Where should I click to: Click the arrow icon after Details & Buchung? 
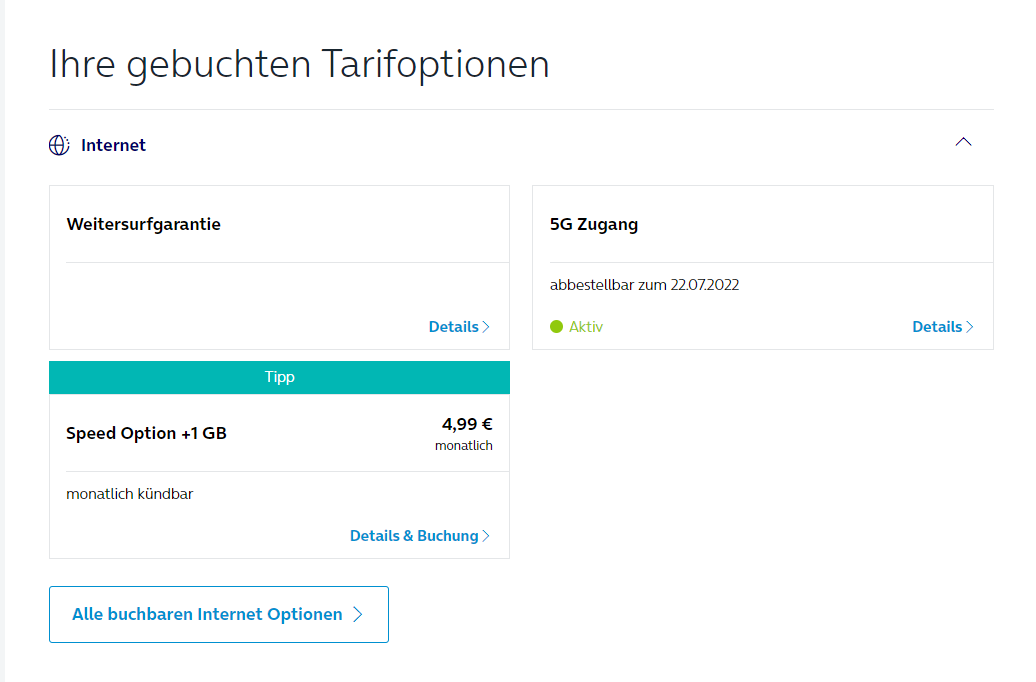(x=486, y=535)
